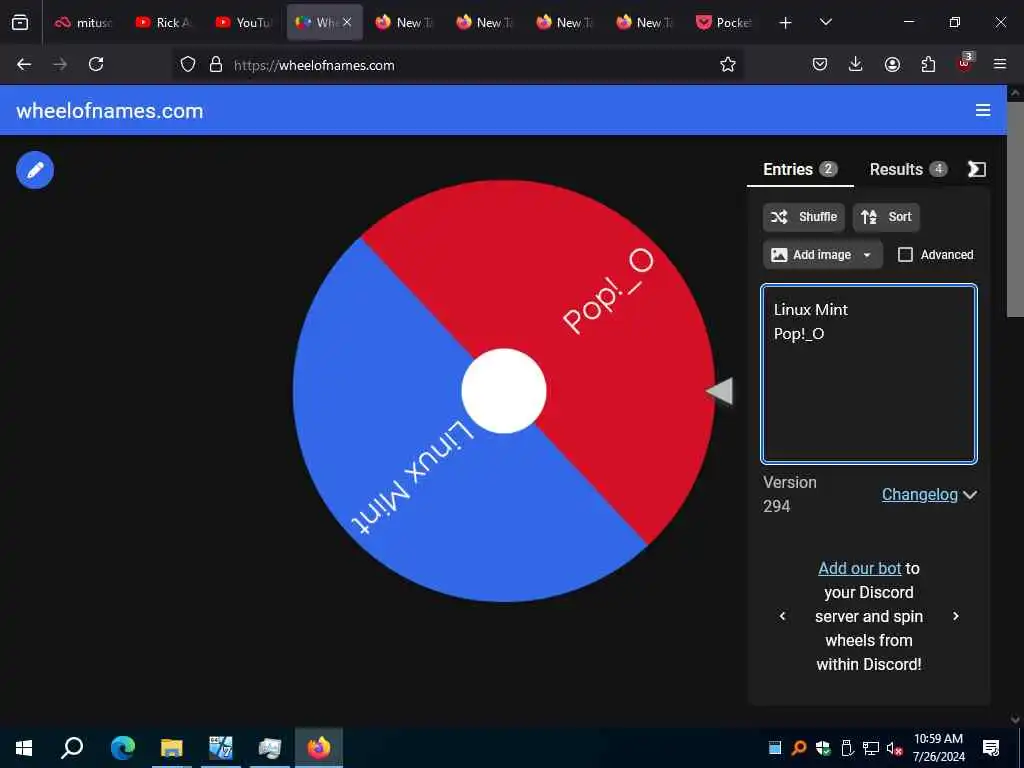Screen dimensions: 1024x768
Task: Sort the wheel entries
Action: pyautogui.click(x=886, y=217)
